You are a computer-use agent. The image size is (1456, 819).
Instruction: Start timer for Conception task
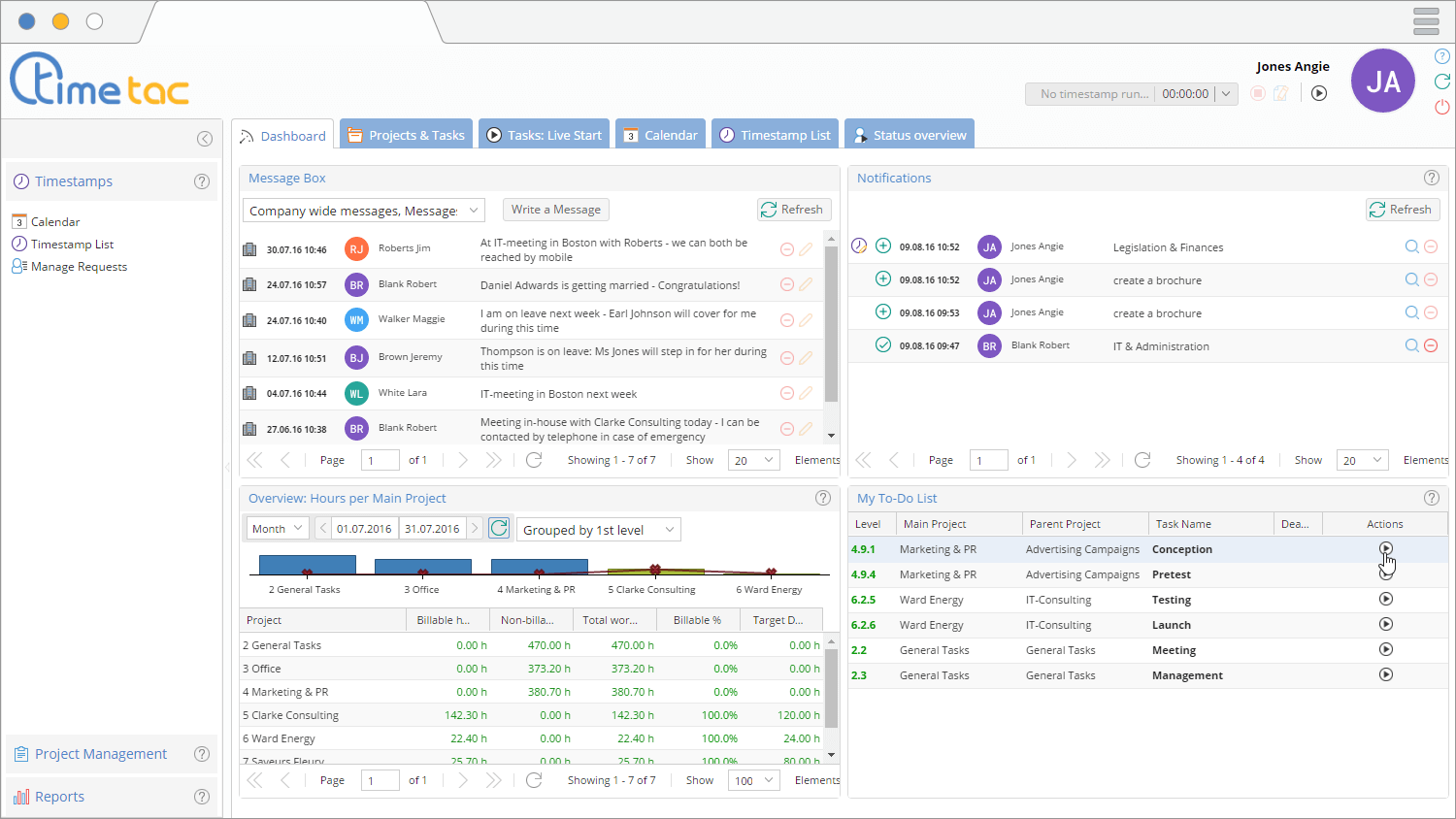[x=1386, y=549]
